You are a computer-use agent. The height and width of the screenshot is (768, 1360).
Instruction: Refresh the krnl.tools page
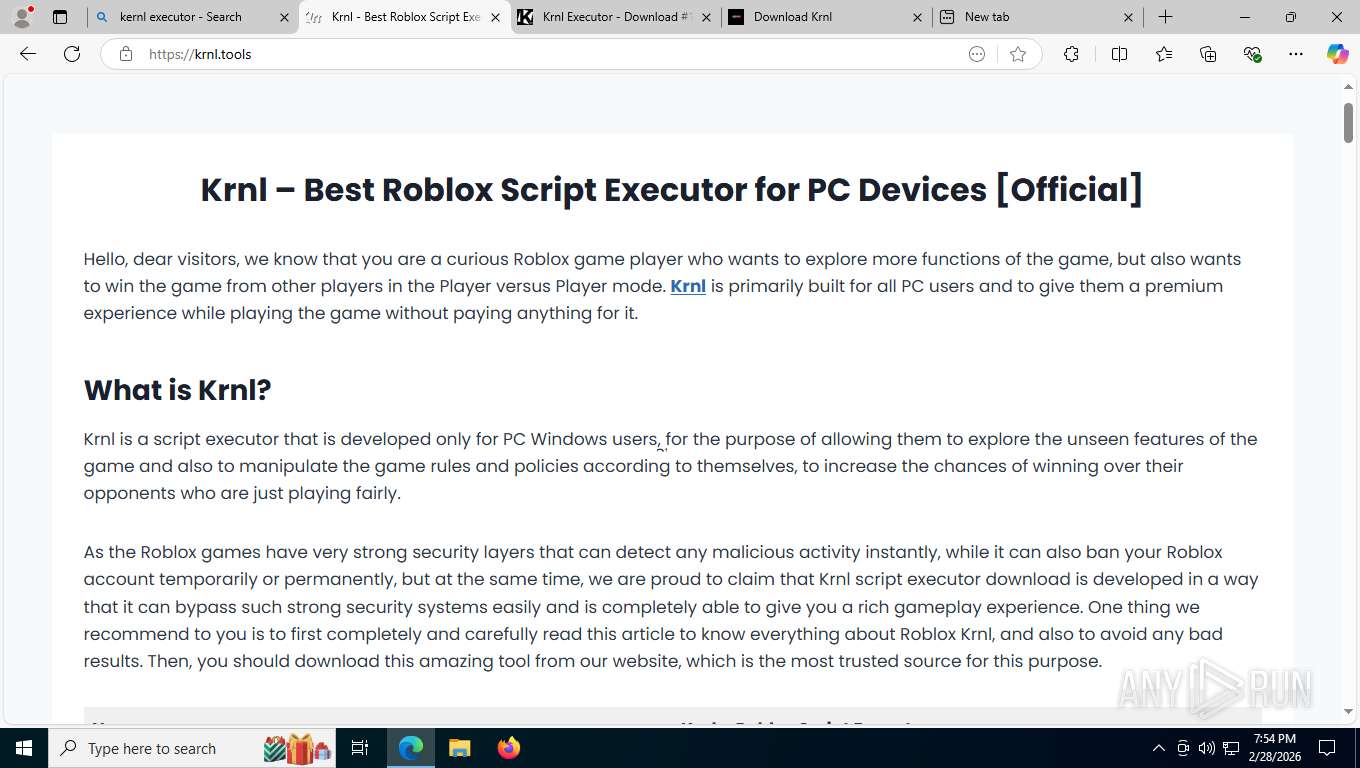[72, 54]
